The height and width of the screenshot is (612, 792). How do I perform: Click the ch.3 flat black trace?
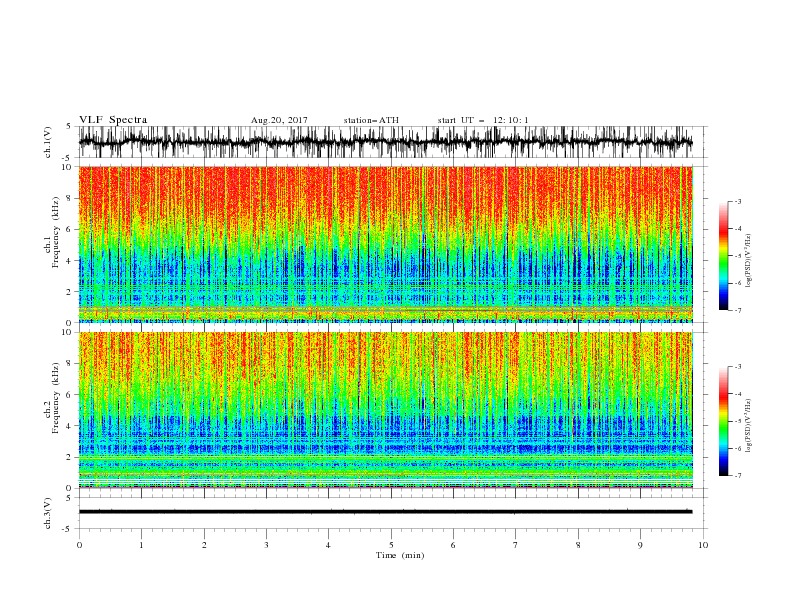pyautogui.click(x=385, y=512)
